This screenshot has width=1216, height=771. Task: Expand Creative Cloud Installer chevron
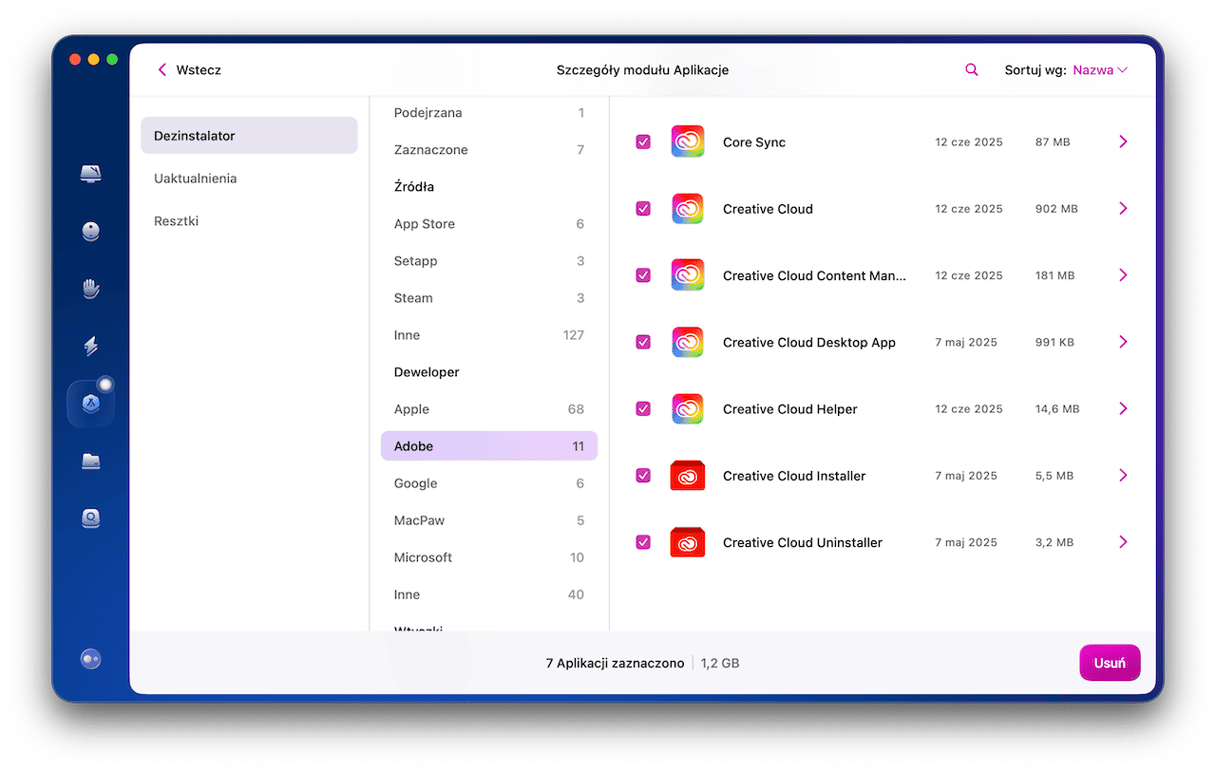coord(1123,476)
